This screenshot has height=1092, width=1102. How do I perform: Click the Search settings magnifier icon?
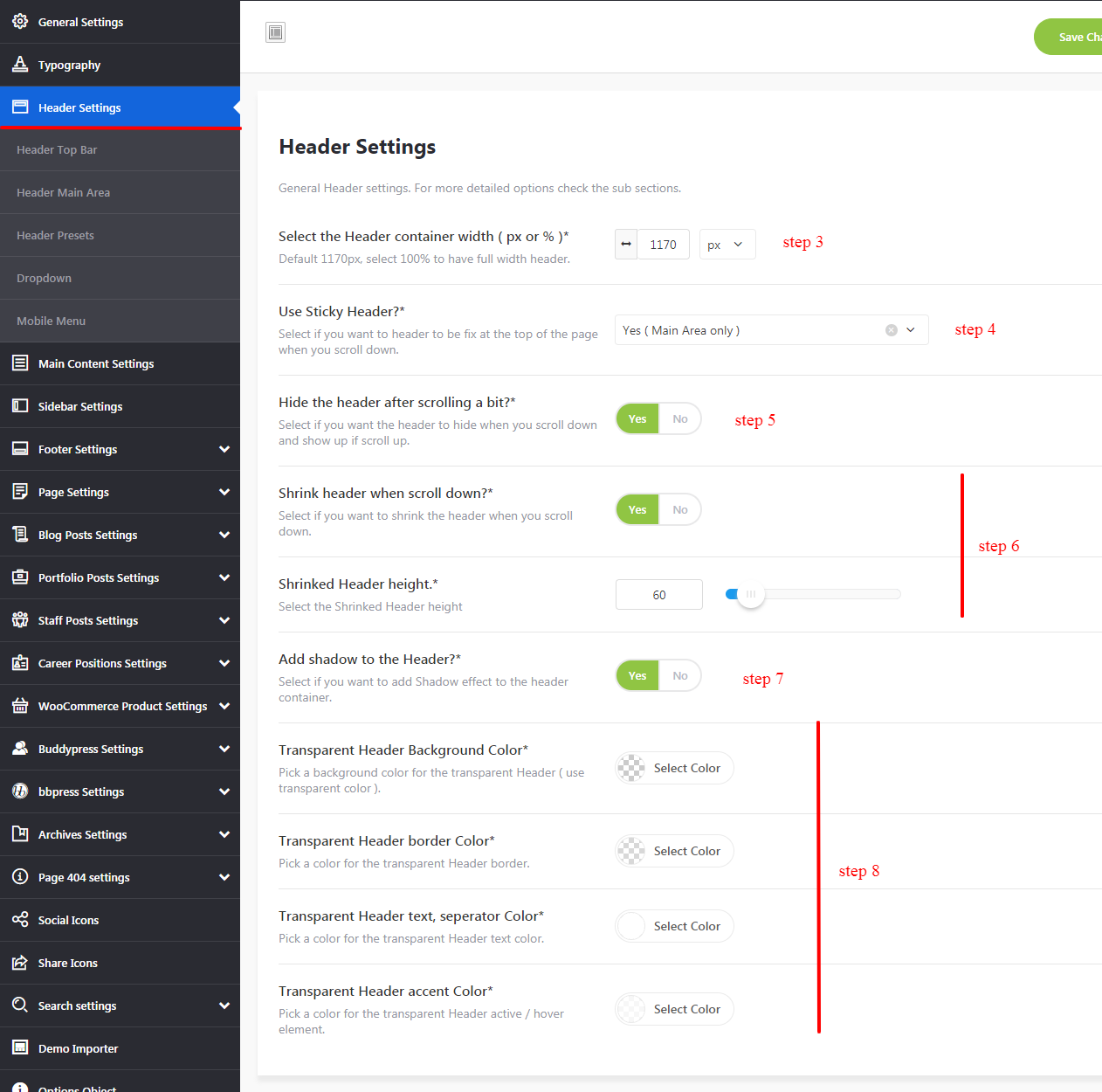click(x=20, y=1005)
